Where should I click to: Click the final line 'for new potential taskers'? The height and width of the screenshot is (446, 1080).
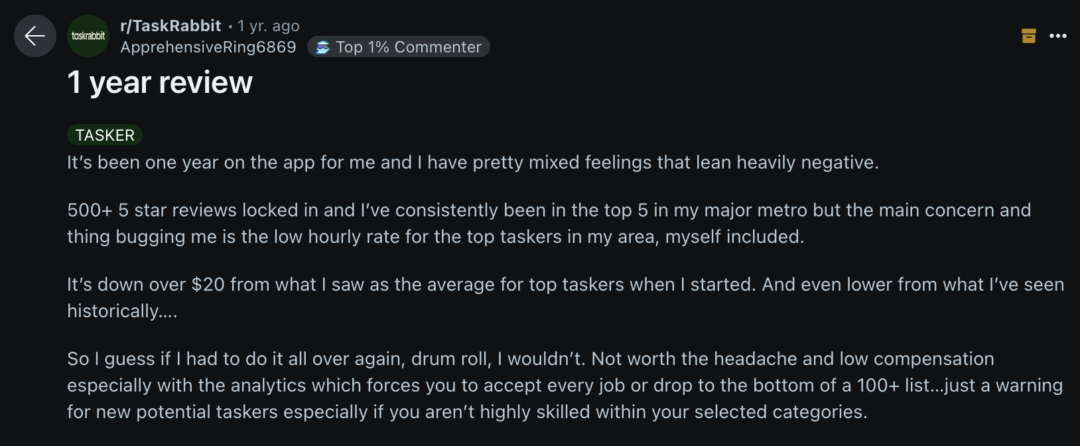[467, 409]
